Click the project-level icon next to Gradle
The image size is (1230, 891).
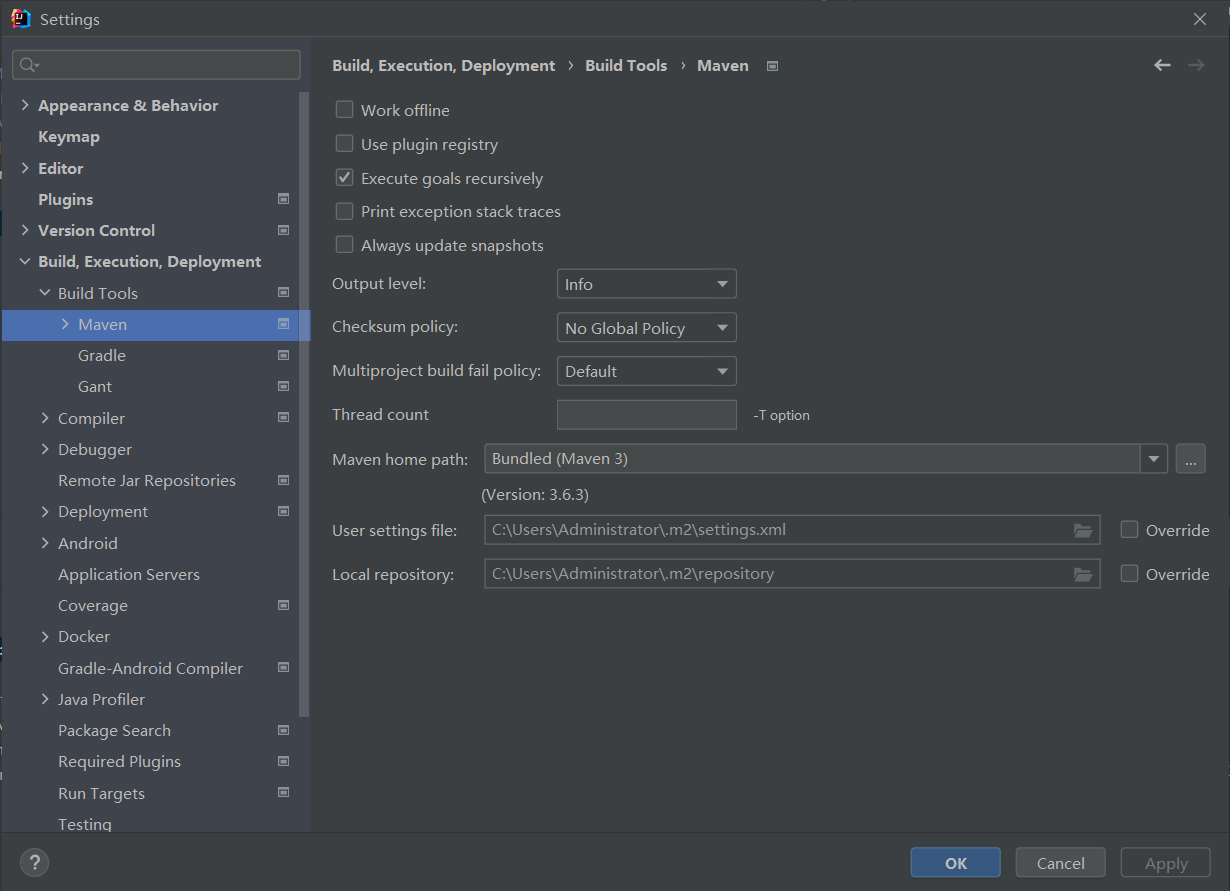284,355
